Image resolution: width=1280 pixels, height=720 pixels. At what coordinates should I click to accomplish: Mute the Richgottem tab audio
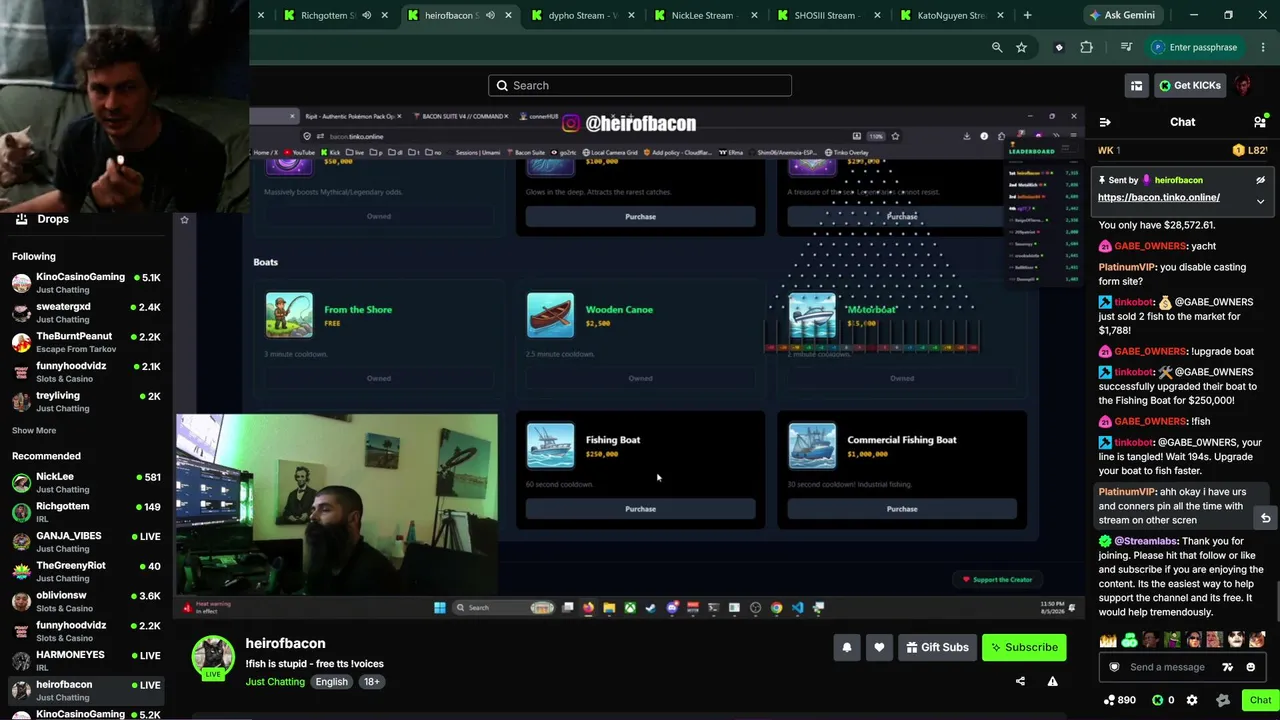[x=367, y=15]
